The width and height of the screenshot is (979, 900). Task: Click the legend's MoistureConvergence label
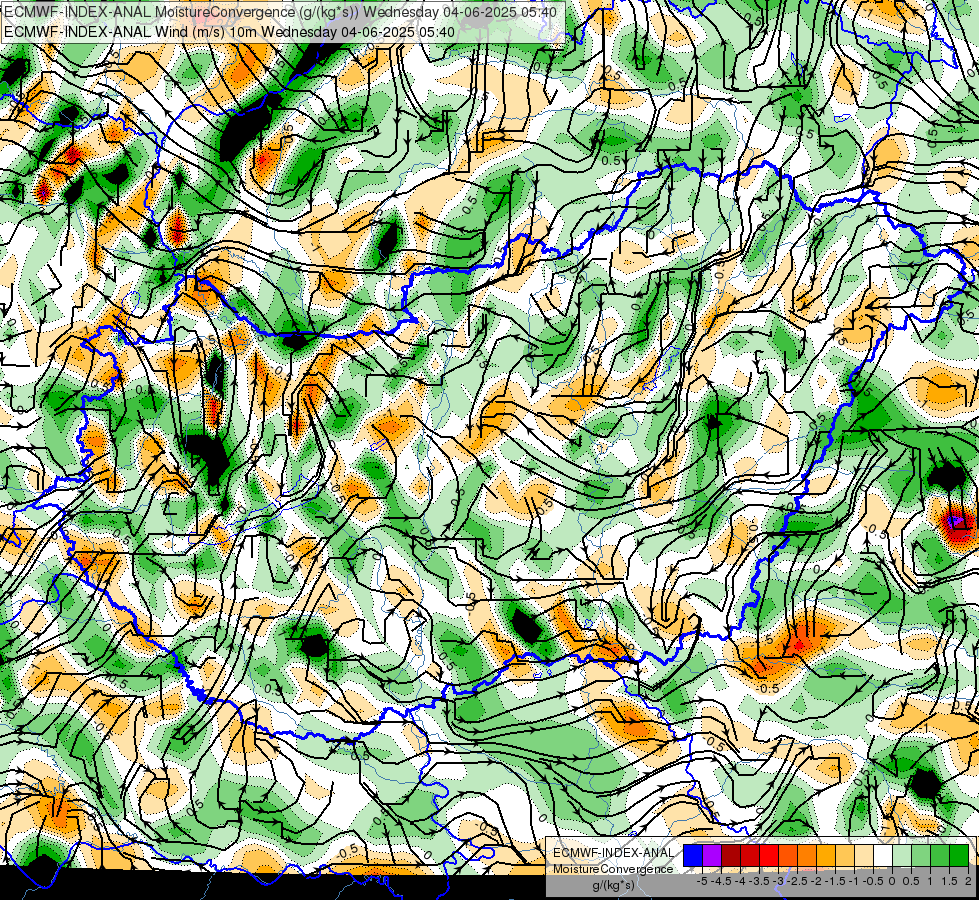(x=613, y=869)
